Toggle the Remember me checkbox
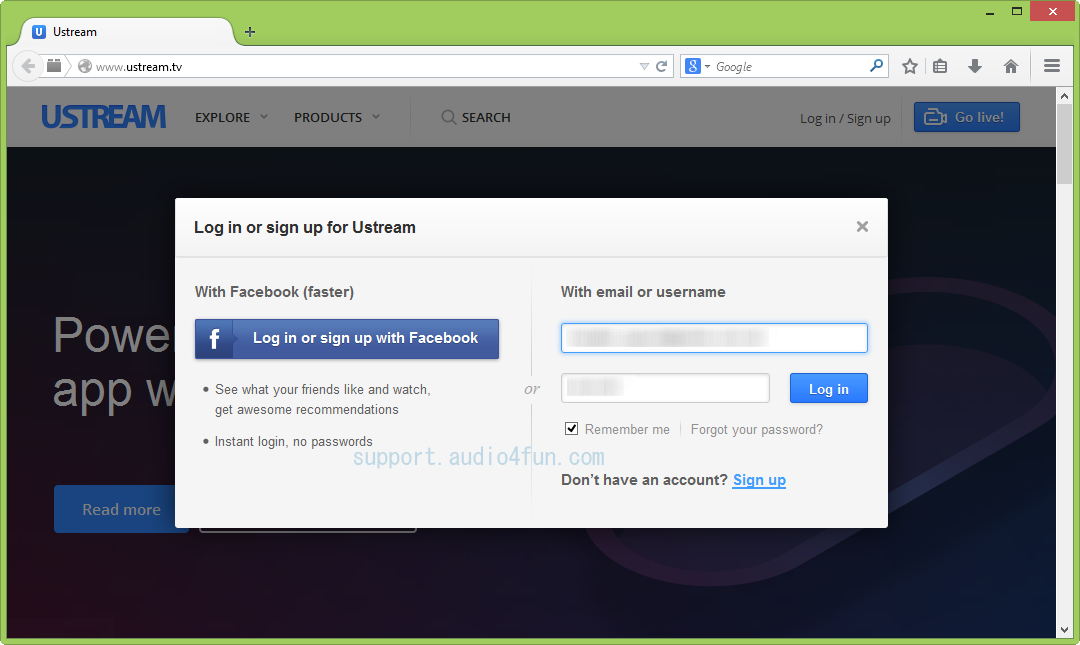 pos(572,429)
